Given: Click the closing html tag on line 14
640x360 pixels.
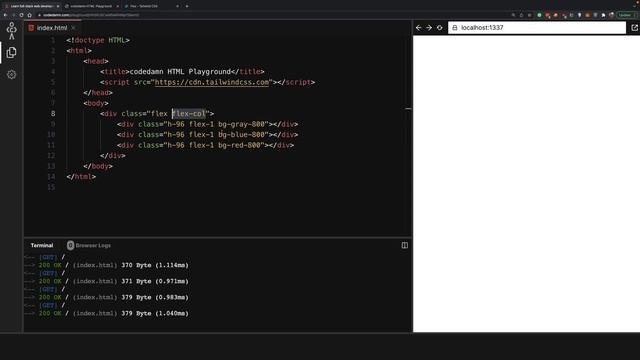Looking at the screenshot, I should point(81,176).
